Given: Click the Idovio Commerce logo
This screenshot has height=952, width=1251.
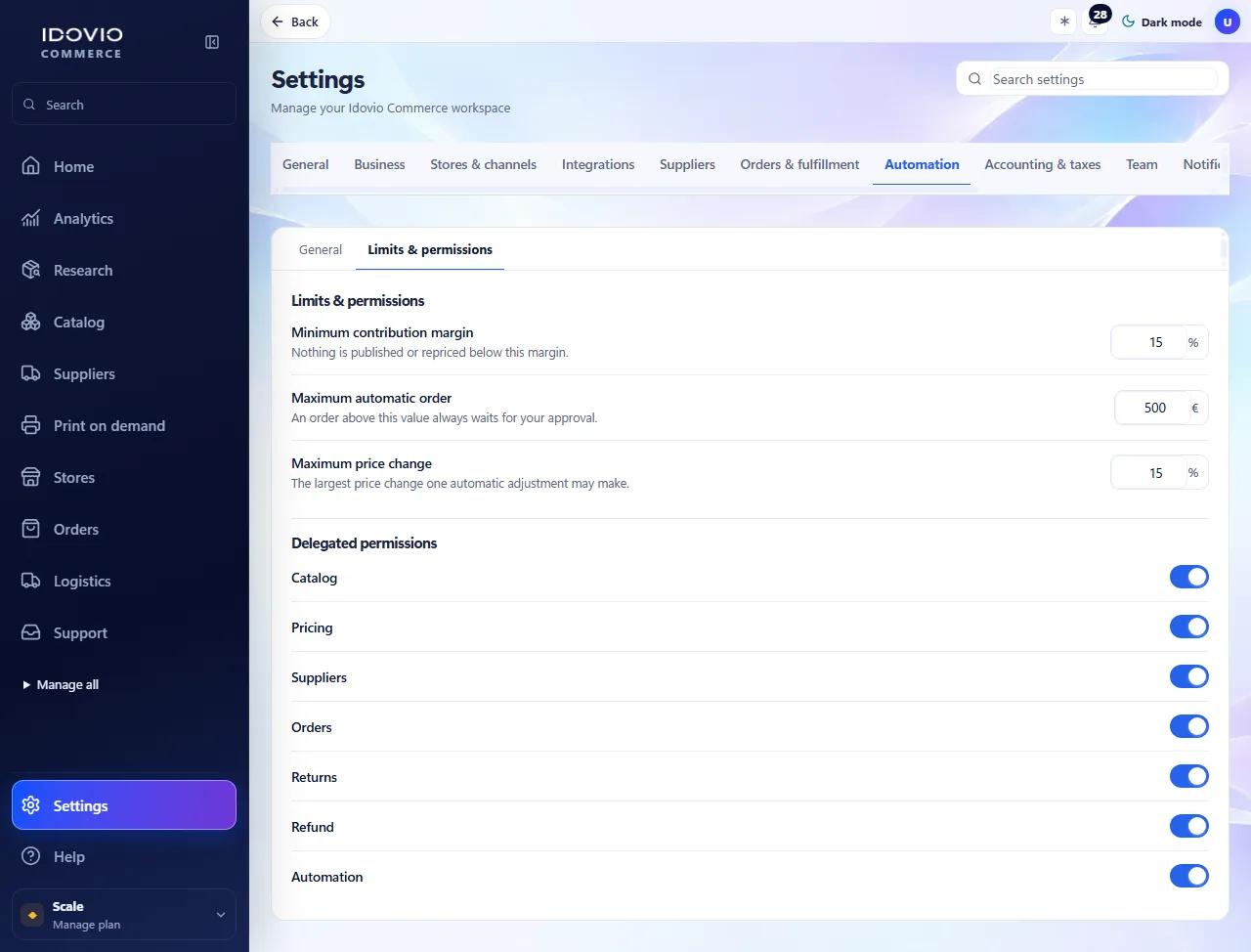Looking at the screenshot, I should coord(82,42).
